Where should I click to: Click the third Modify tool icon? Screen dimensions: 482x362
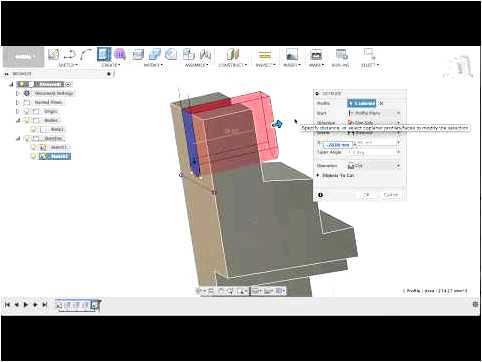click(x=171, y=54)
